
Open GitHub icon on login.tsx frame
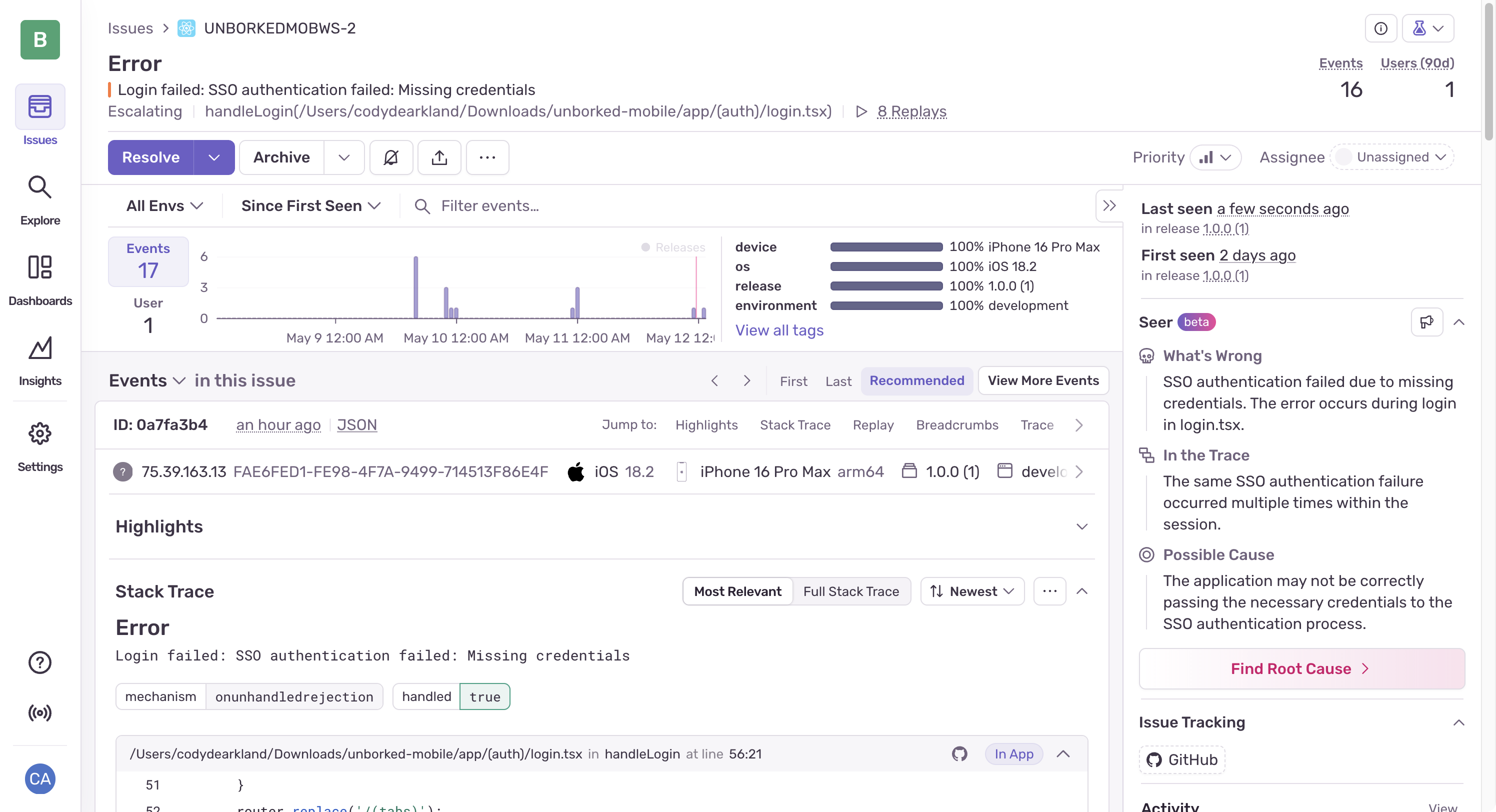pyautogui.click(x=959, y=754)
